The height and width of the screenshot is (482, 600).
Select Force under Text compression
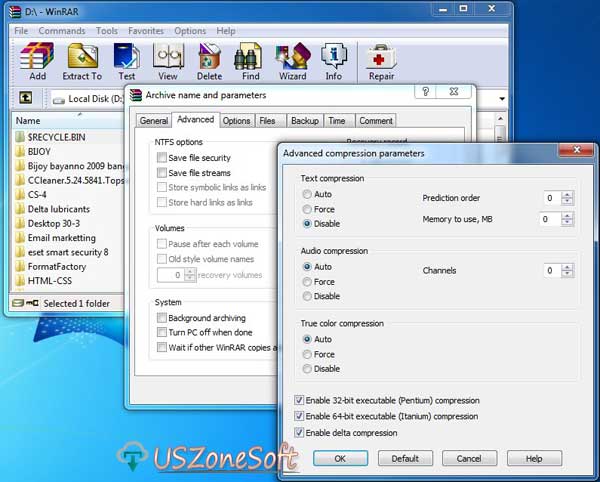(307, 209)
